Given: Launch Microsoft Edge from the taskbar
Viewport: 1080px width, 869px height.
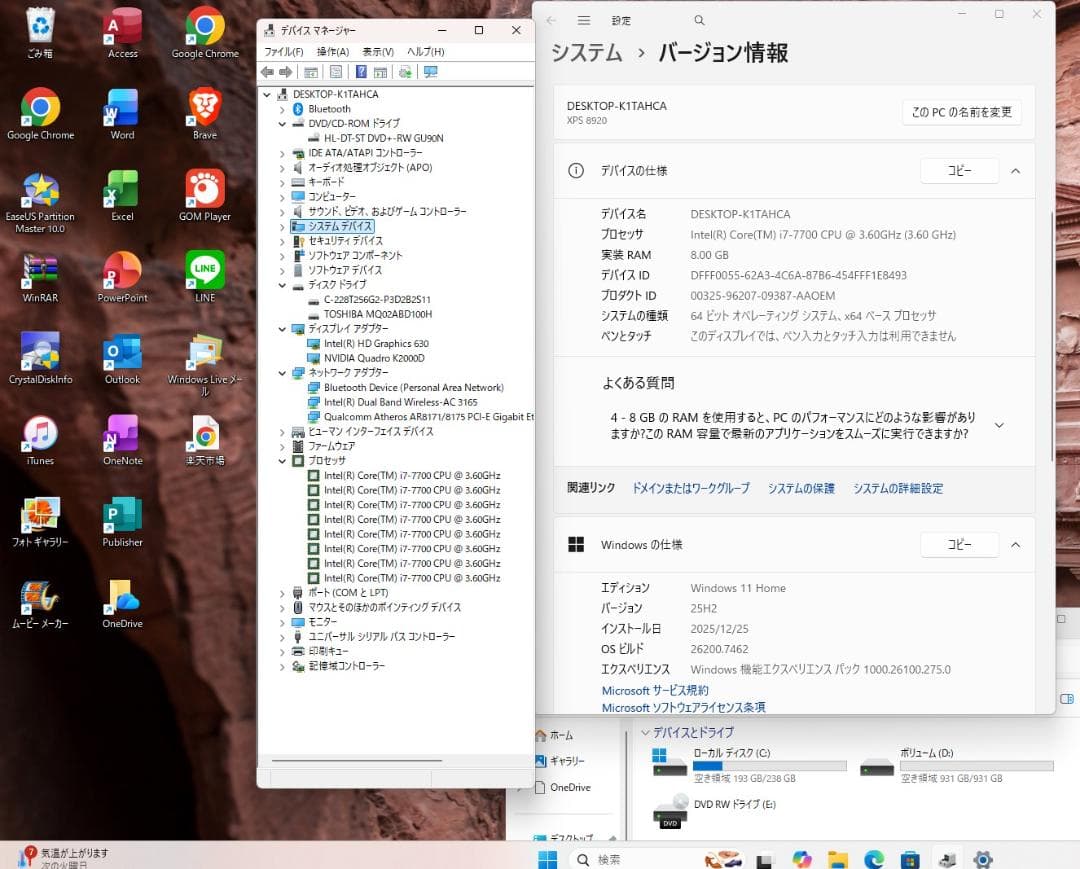Looking at the screenshot, I should pos(873,858).
